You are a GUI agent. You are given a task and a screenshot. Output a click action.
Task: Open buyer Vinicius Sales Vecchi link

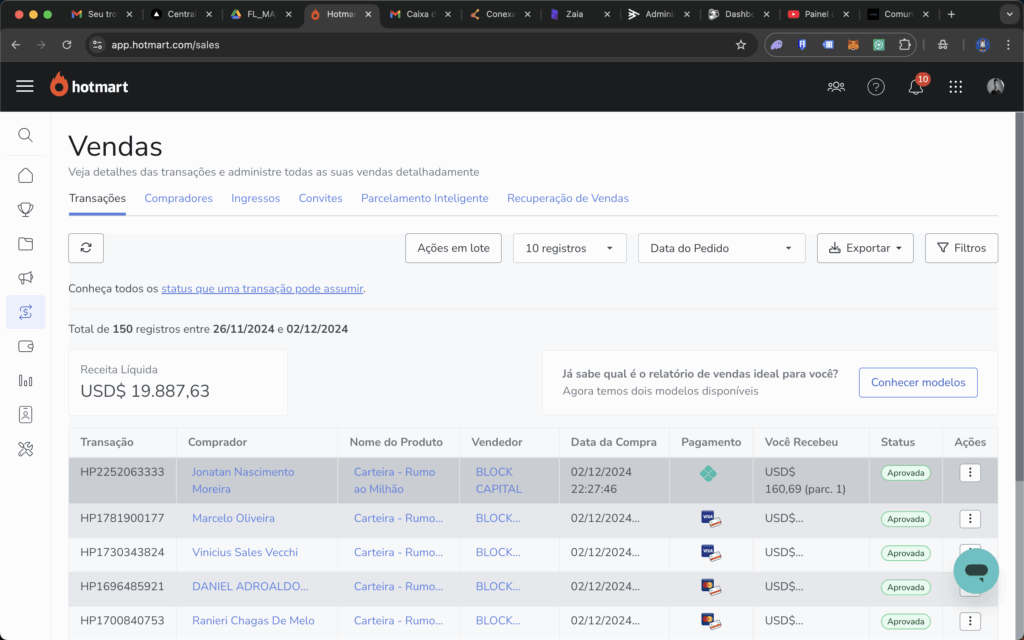click(x=245, y=552)
